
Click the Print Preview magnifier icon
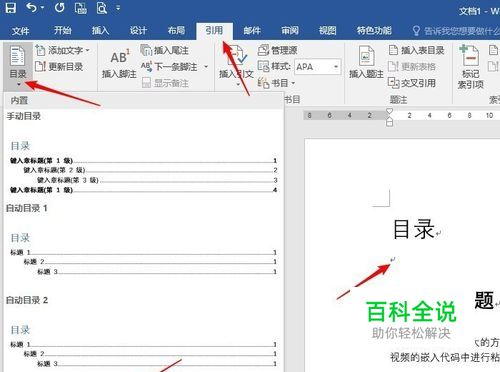click(101, 8)
